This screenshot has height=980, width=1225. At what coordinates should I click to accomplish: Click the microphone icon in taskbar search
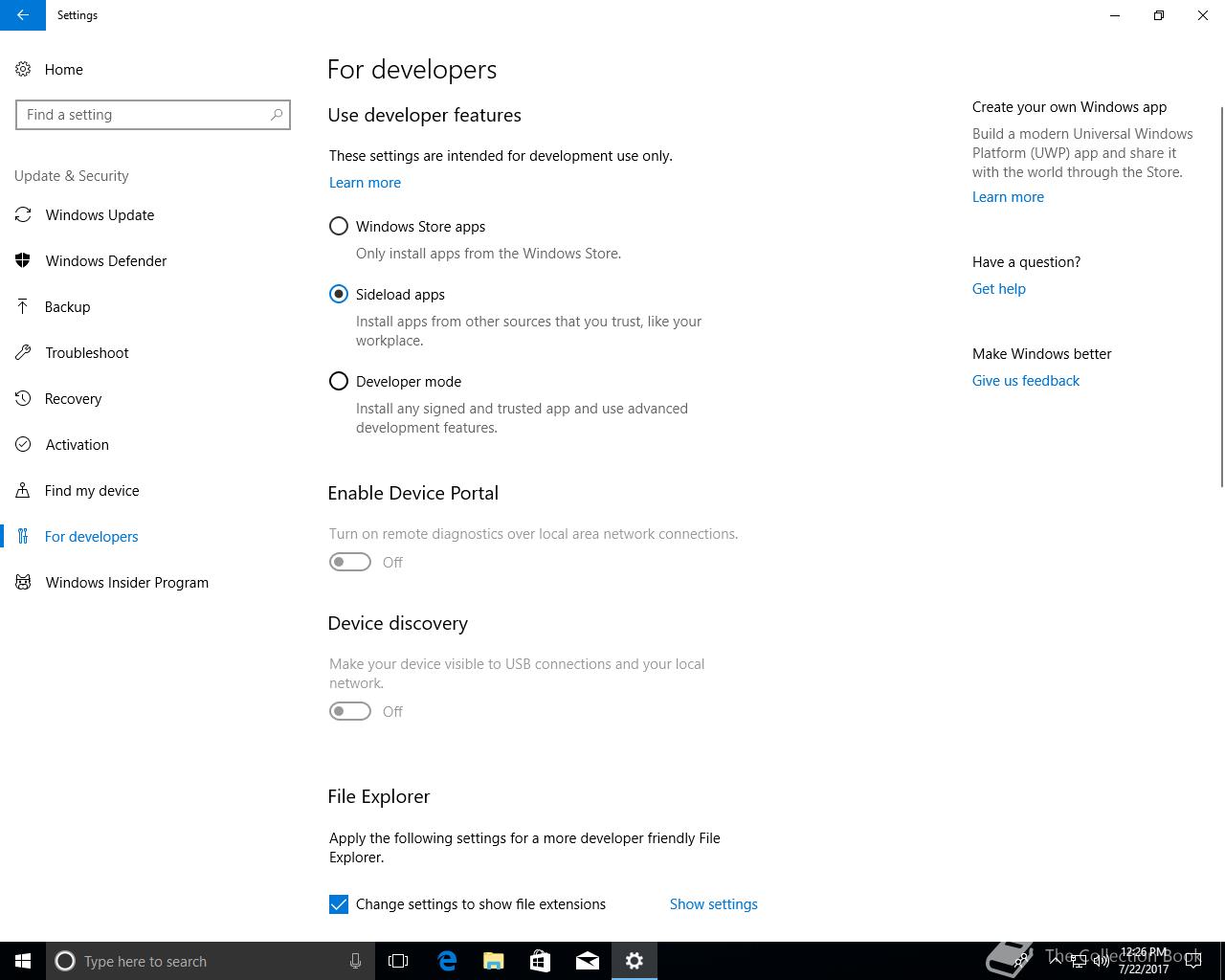355,961
